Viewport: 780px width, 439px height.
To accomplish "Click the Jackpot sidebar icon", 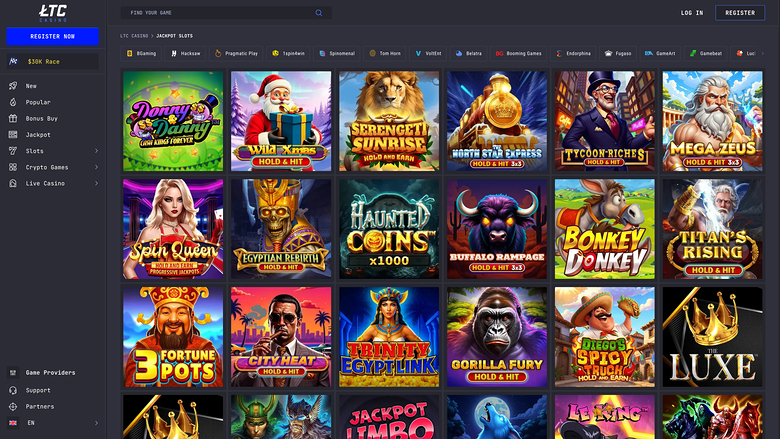I will [x=13, y=135].
